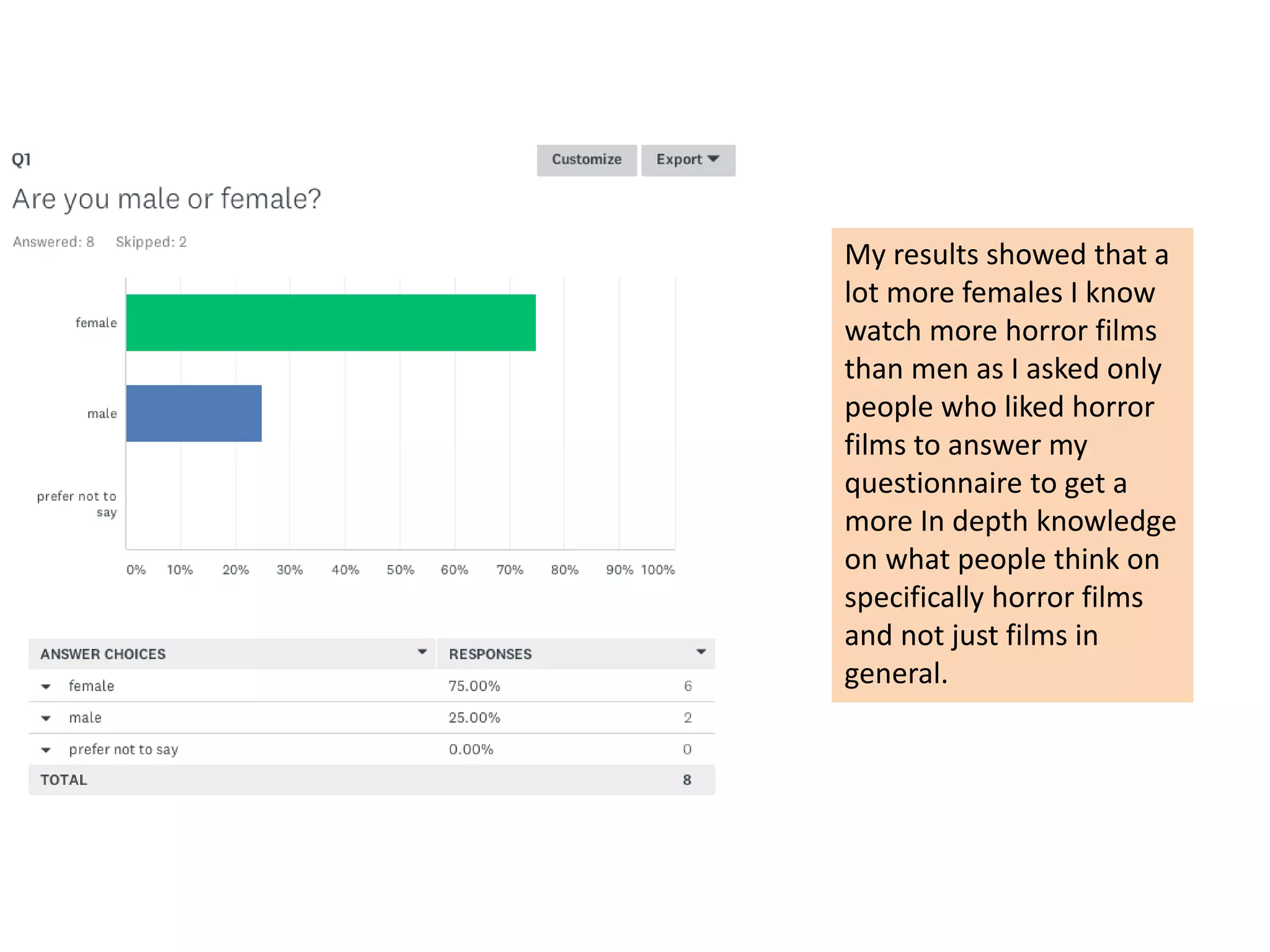The width and height of the screenshot is (1270, 952).
Task: Click the RESPONSES column header
Action: tap(490, 654)
